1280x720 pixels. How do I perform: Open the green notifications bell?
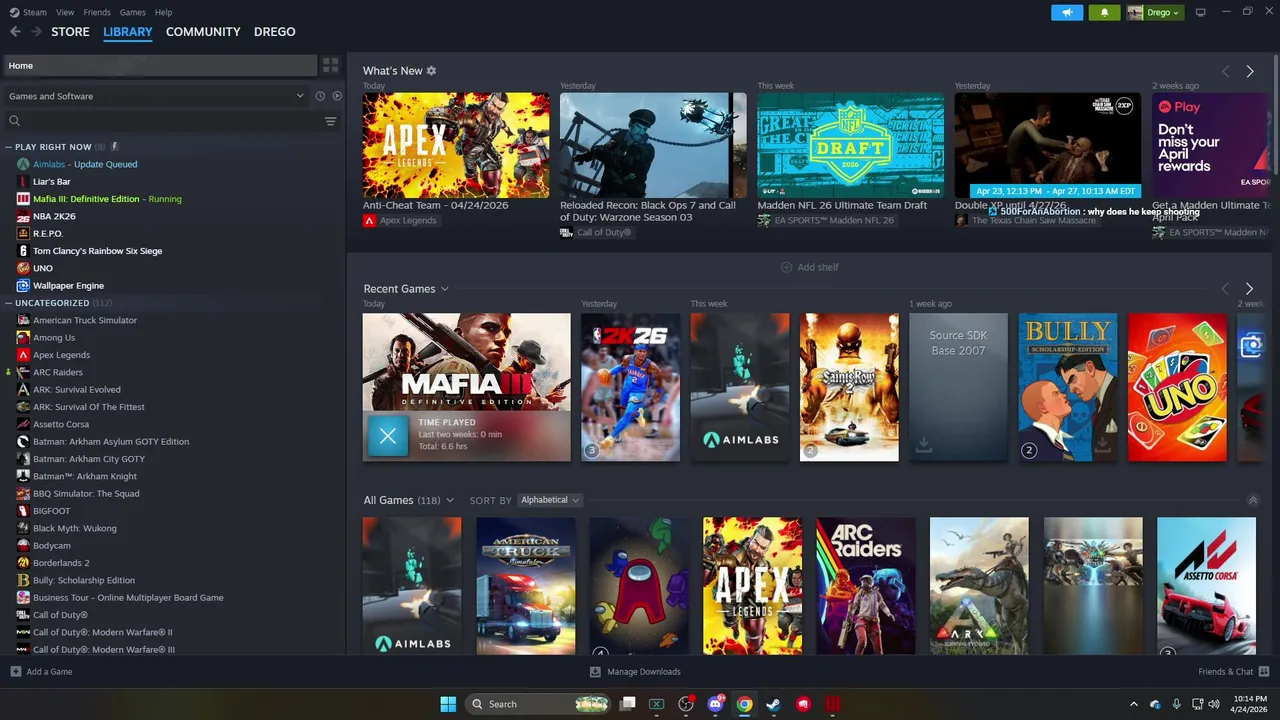tap(1104, 12)
